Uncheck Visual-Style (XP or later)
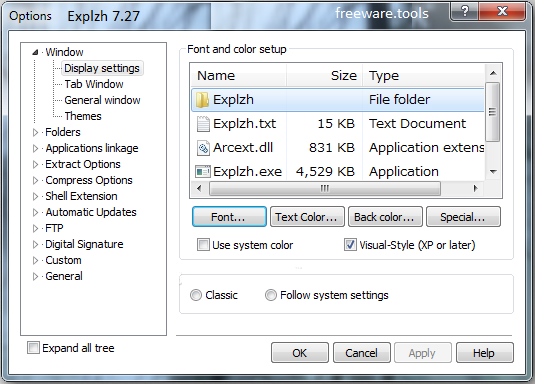 pyautogui.click(x=350, y=245)
